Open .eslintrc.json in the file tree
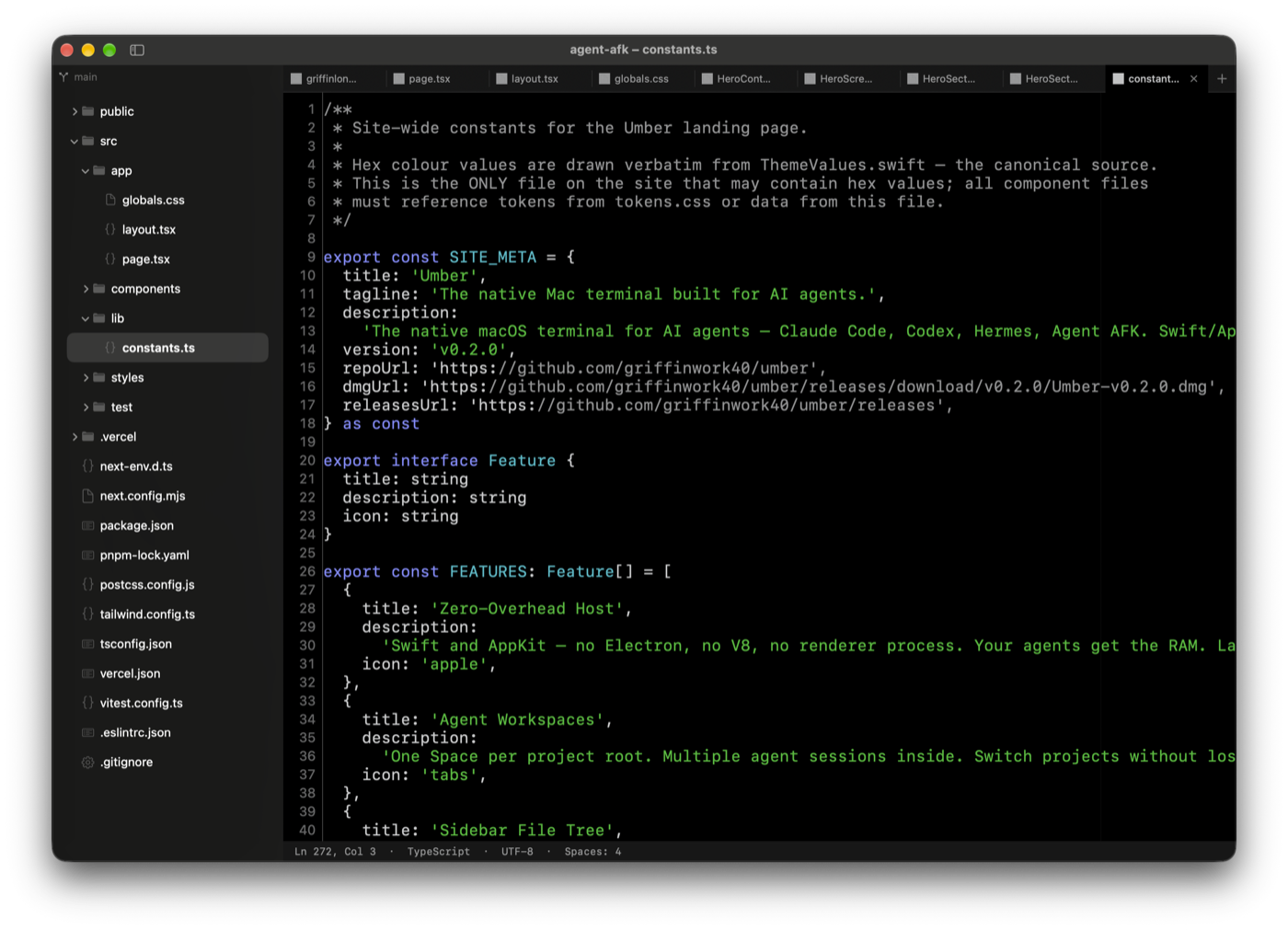This screenshot has height=930, width=1288. click(x=167, y=732)
